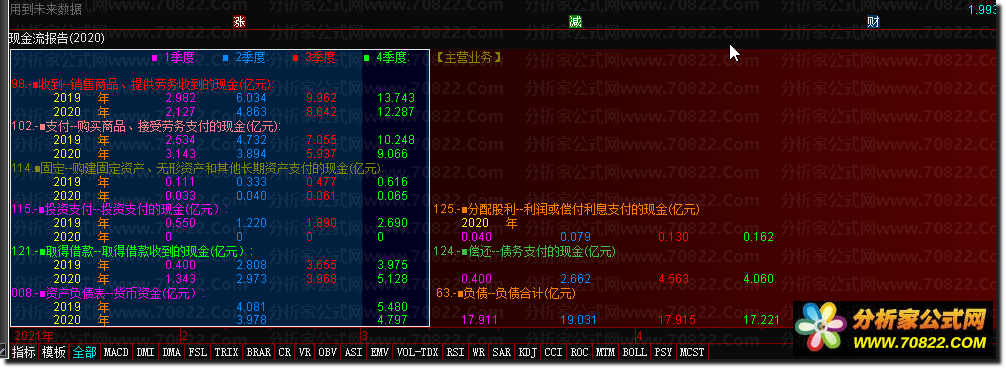Click row 63 负债合计 heading
This screenshot has width=1006, height=368.
click(x=506, y=294)
